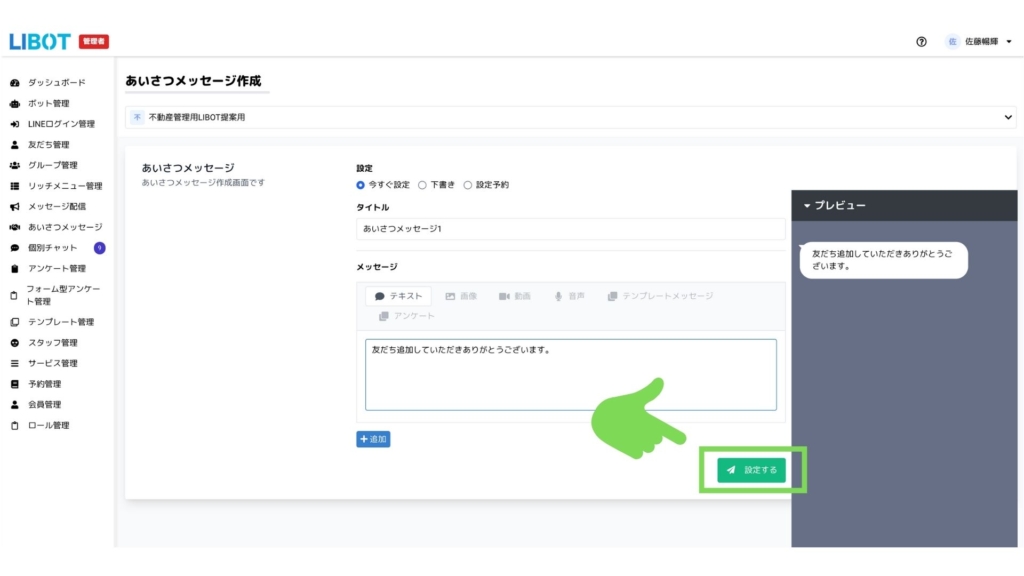
Task: Click the help question mark icon
Action: [921, 42]
